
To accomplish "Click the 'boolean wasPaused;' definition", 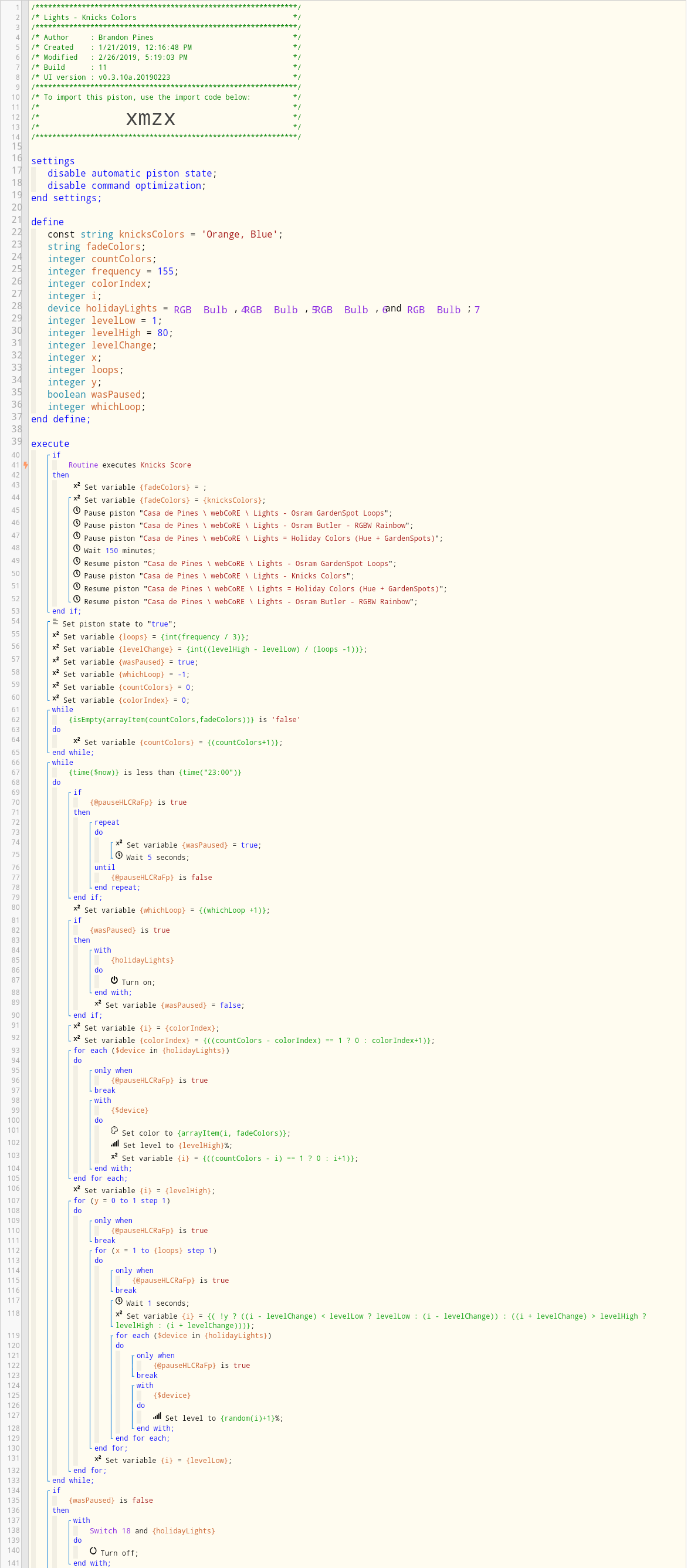I will [96, 394].
